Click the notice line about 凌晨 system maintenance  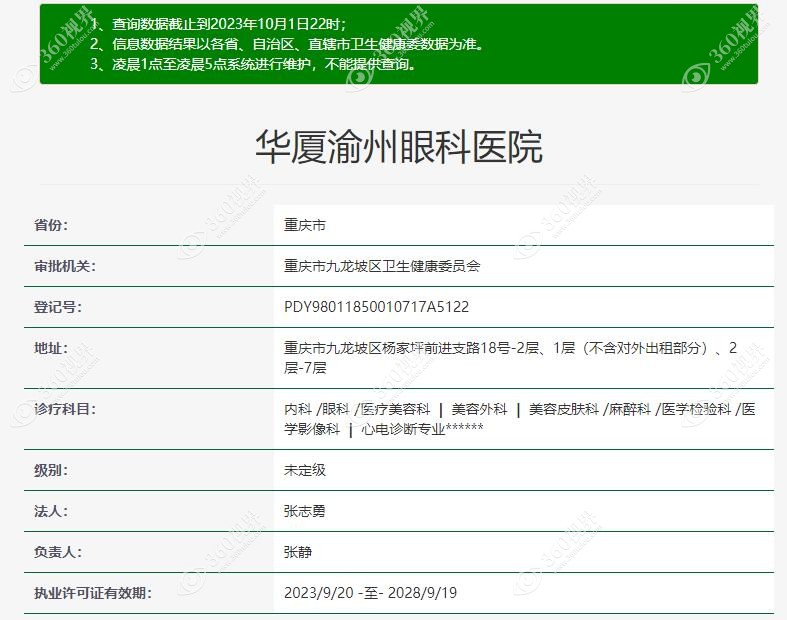pyautogui.click(x=252, y=64)
